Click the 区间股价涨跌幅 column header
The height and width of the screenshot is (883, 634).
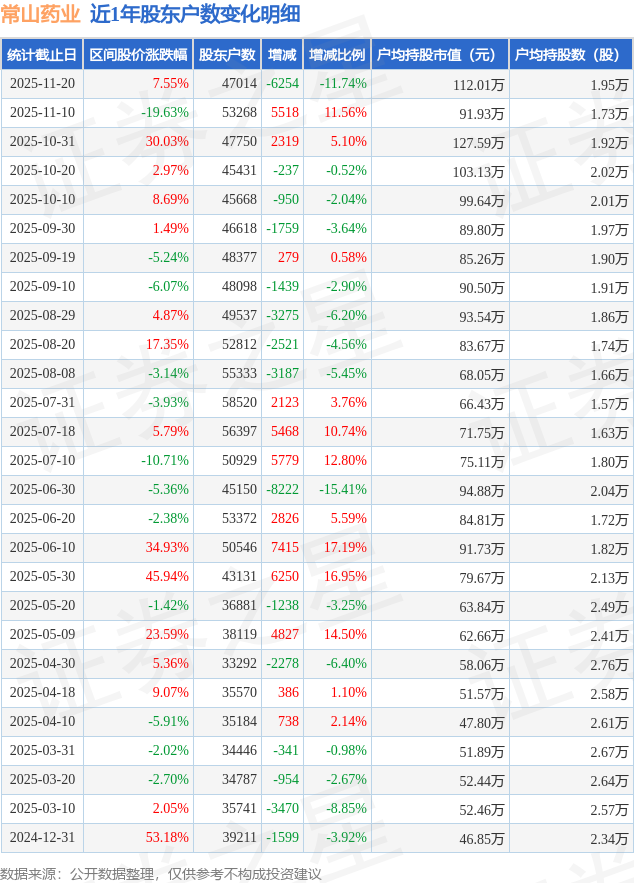137,55
